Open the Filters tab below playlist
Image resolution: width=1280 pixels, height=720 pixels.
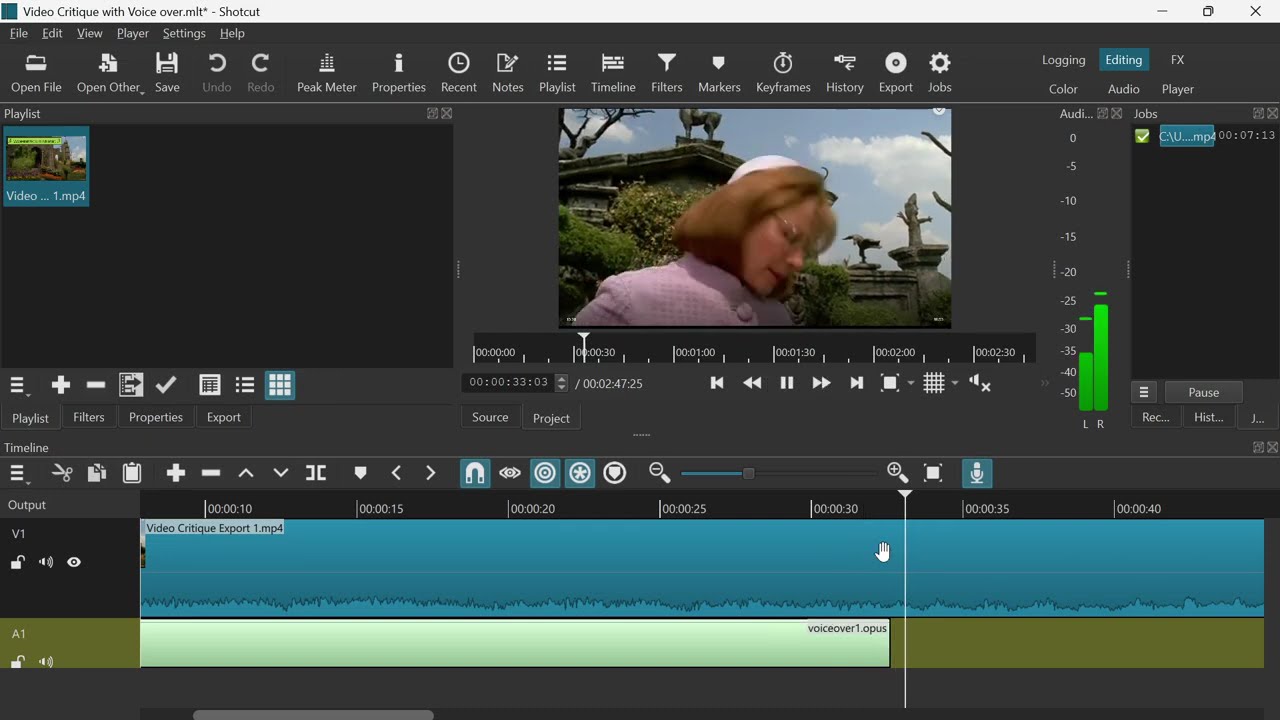(88, 417)
